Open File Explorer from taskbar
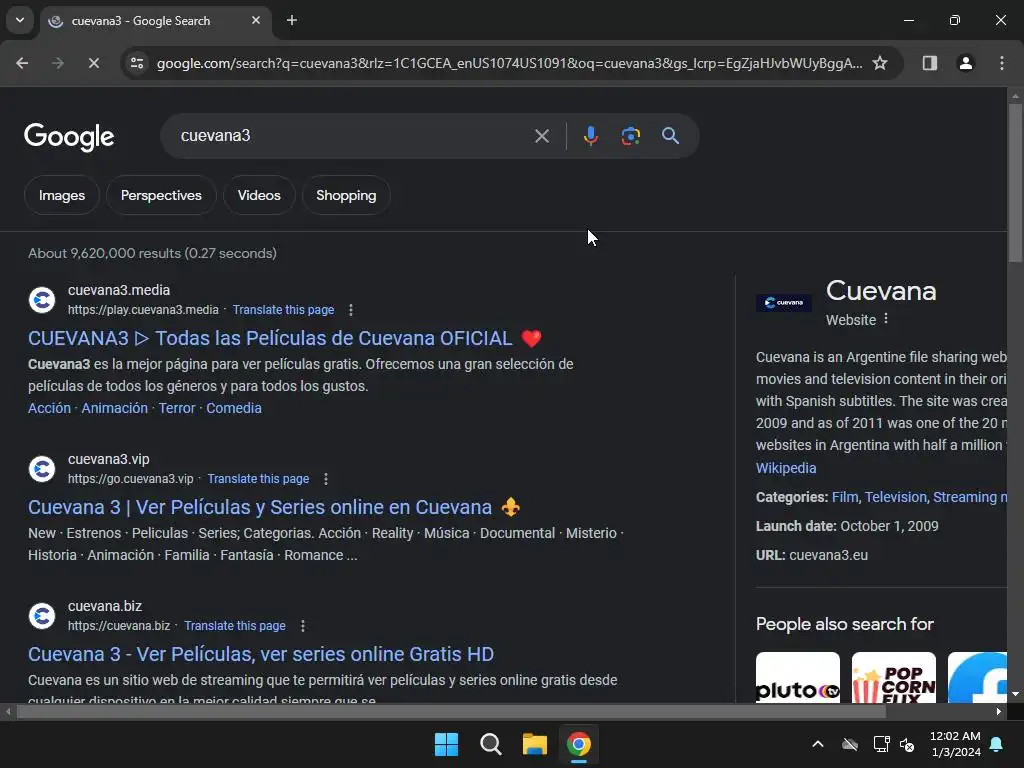The width and height of the screenshot is (1024, 768). point(534,744)
